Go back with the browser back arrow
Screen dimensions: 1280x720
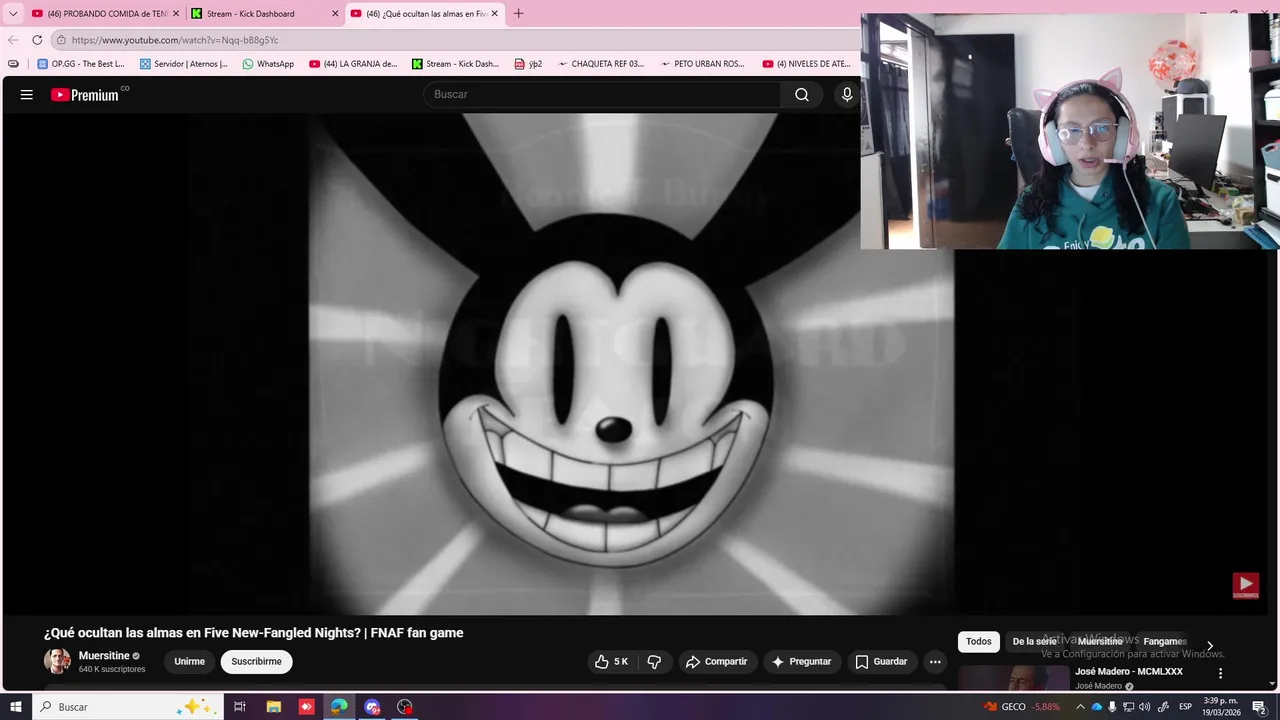[13, 40]
